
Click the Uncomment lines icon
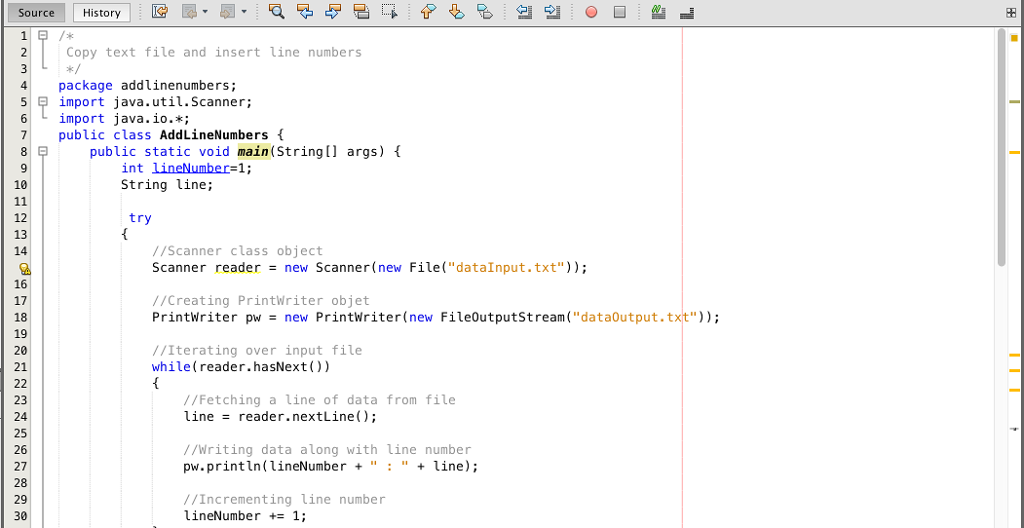coord(686,12)
